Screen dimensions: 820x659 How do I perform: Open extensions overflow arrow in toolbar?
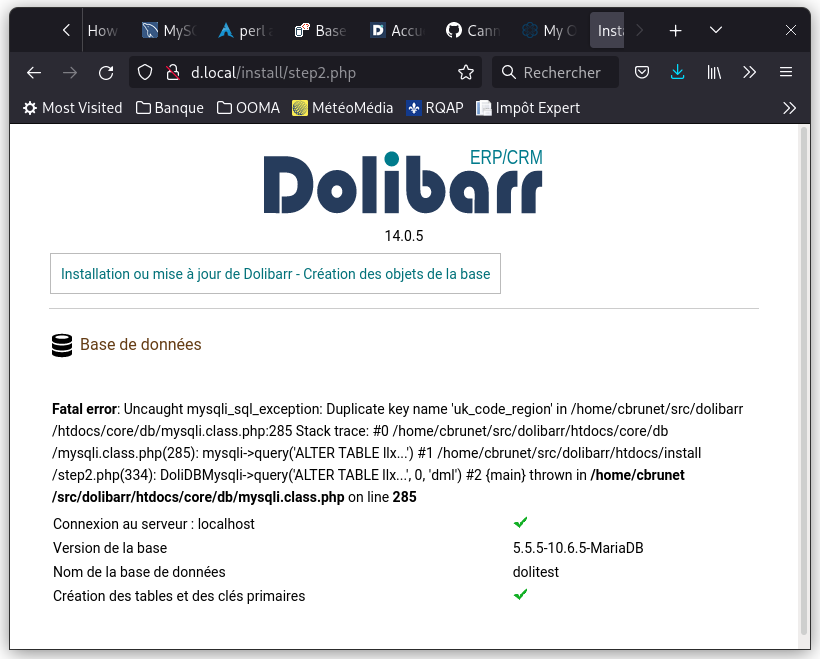pos(749,72)
